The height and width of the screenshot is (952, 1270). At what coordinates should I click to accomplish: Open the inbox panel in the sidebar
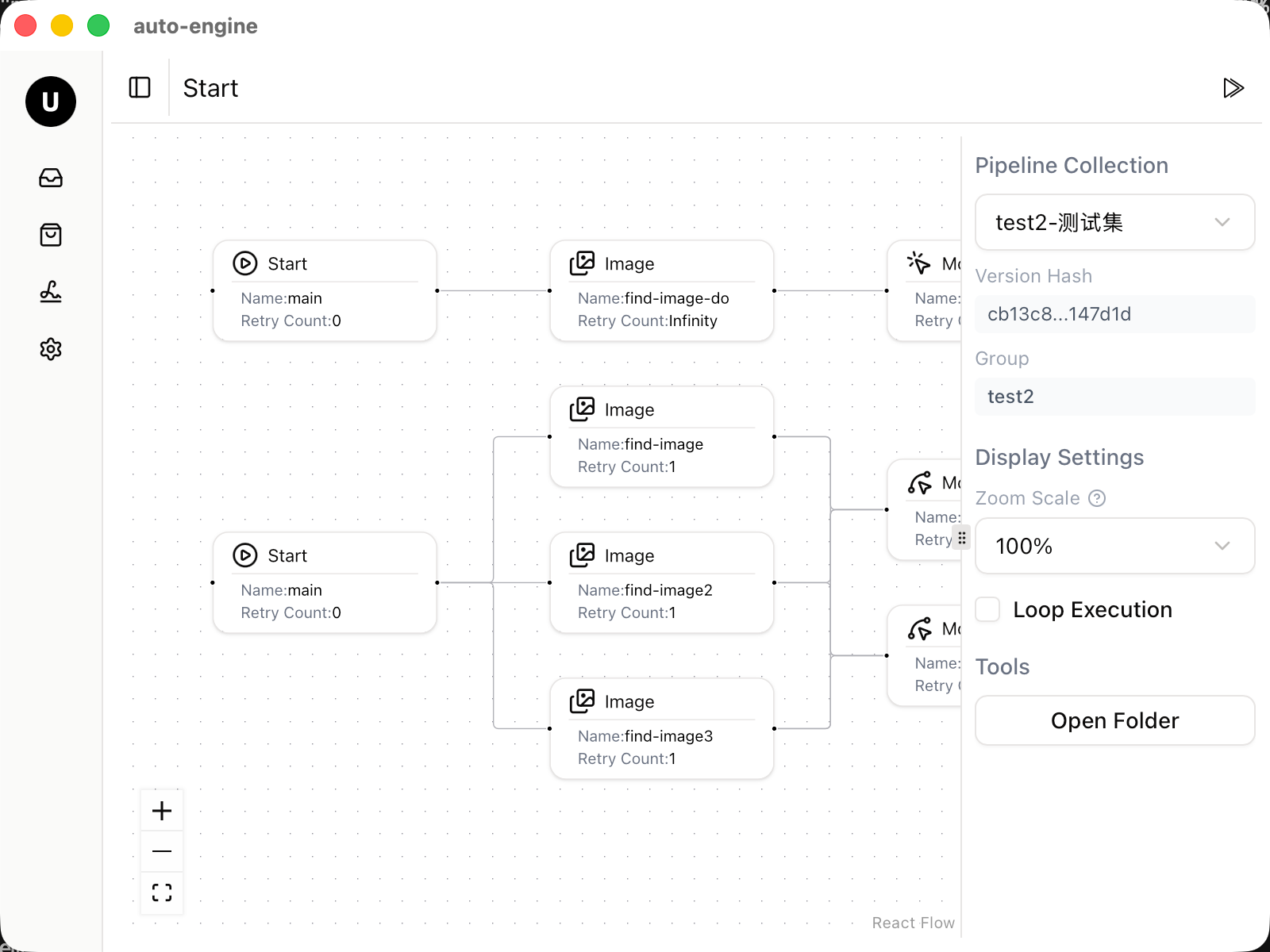click(50, 178)
